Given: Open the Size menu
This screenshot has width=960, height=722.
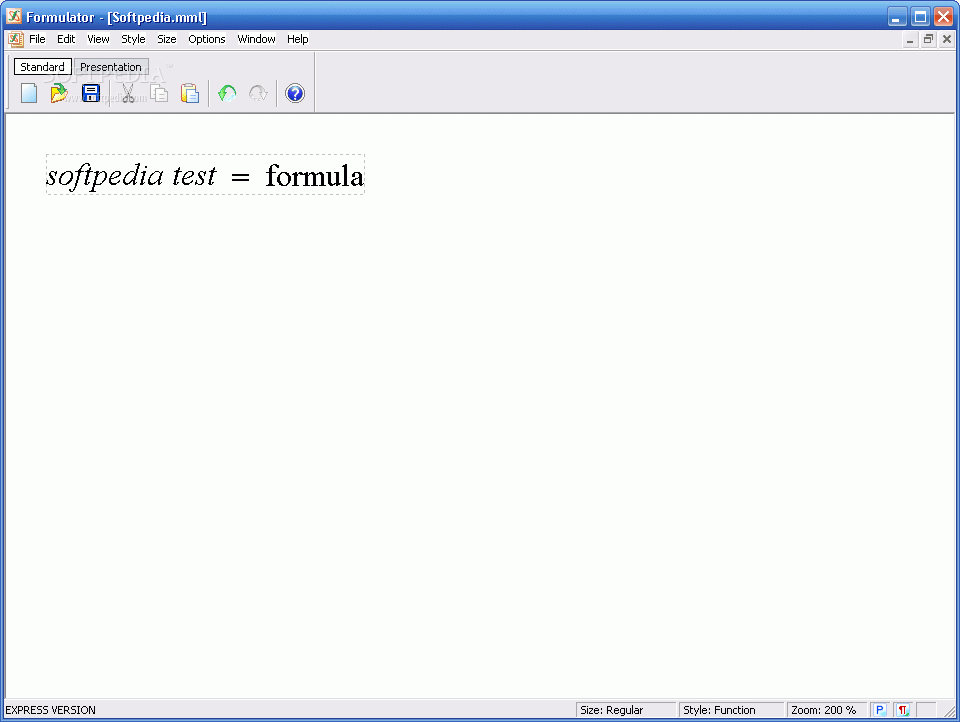Looking at the screenshot, I should 167,39.
